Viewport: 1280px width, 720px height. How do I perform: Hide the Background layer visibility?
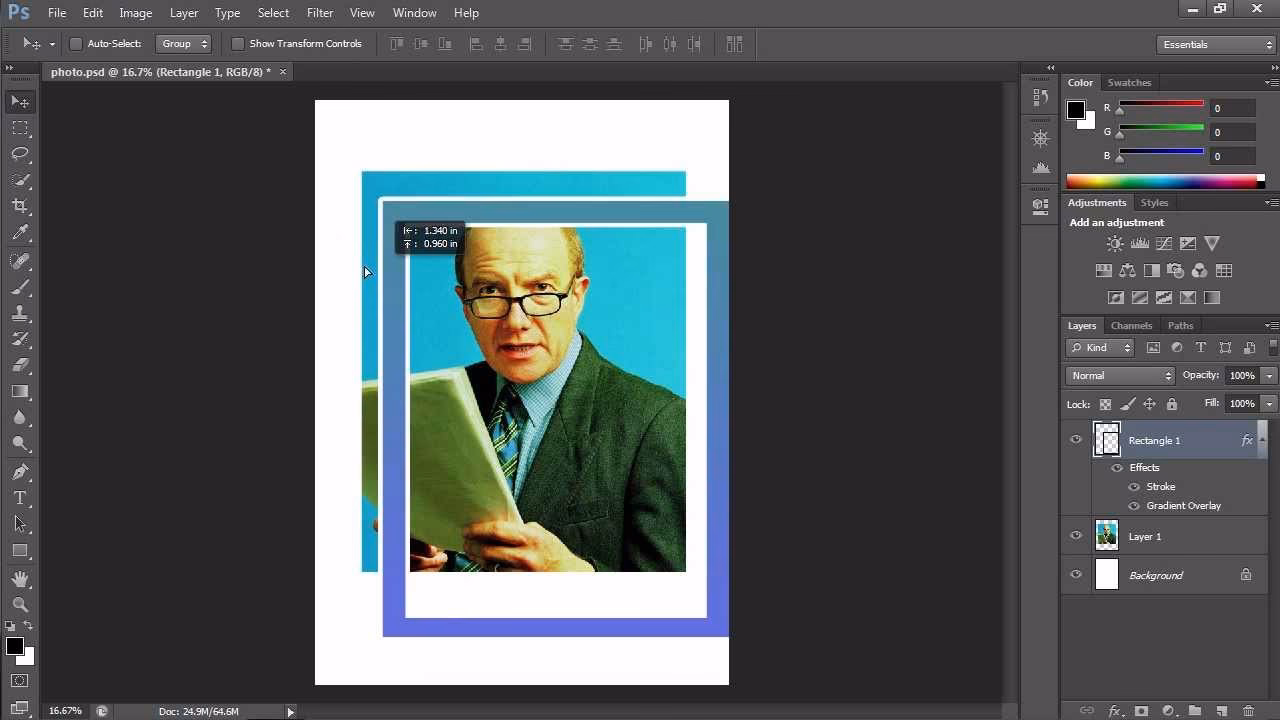[x=1076, y=575]
